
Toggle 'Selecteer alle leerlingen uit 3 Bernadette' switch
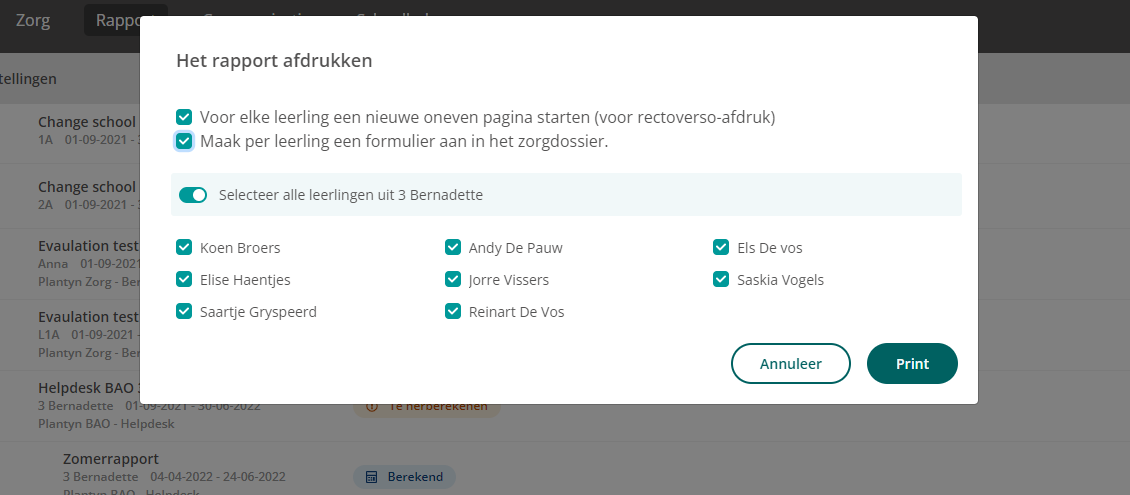pos(193,195)
